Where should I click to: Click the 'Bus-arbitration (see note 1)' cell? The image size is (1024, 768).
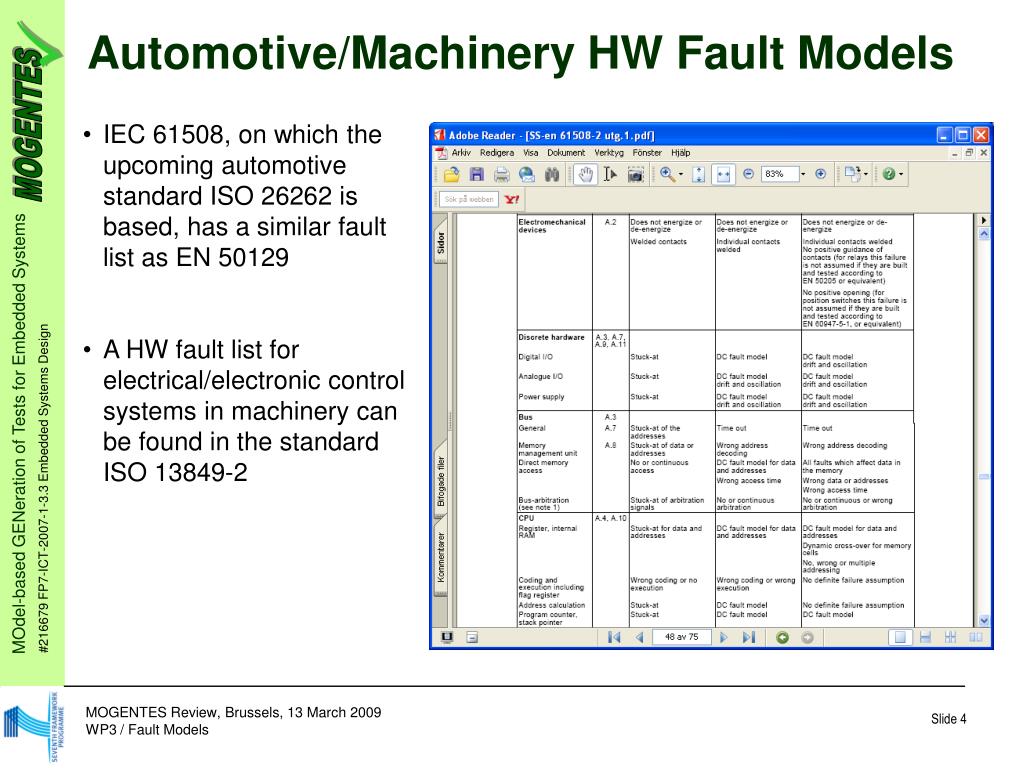(543, 504)
